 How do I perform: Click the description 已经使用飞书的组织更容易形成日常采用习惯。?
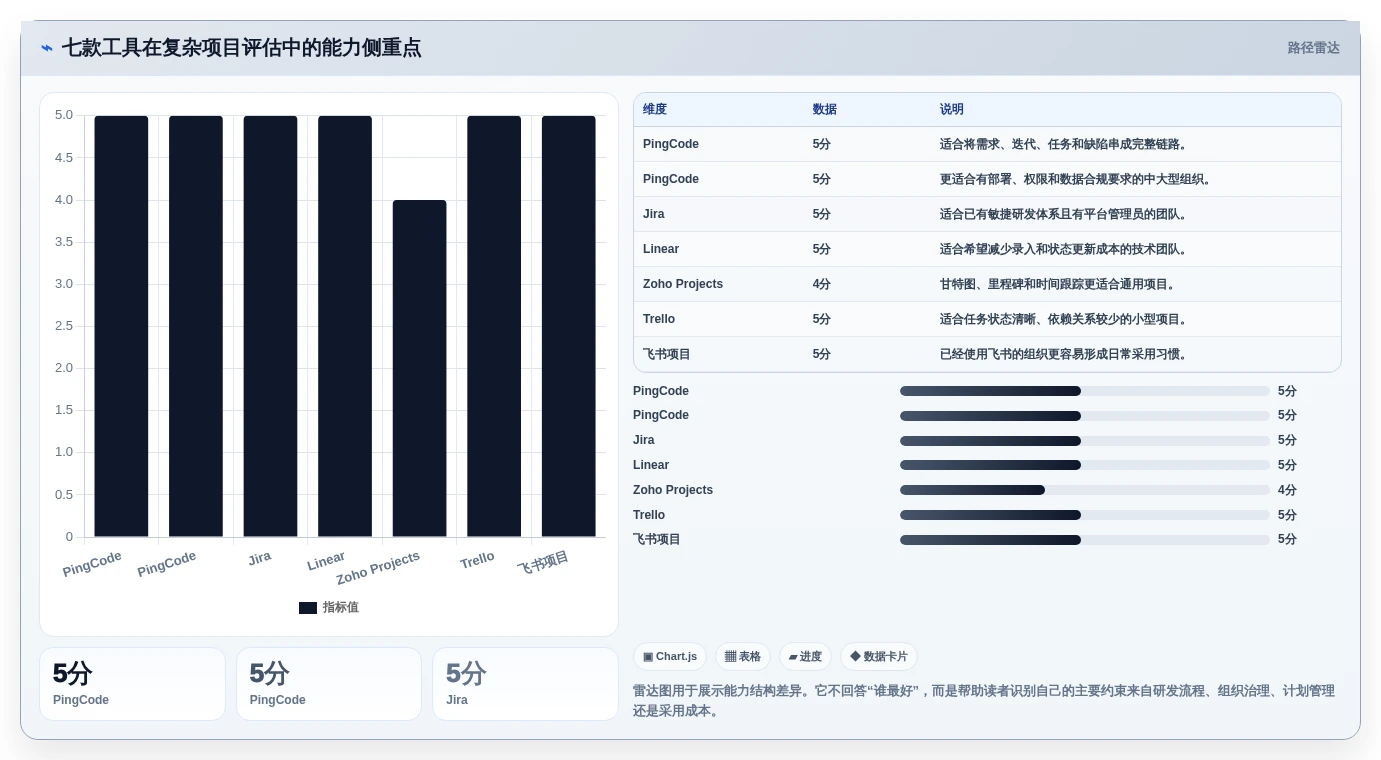[1065, 354]
